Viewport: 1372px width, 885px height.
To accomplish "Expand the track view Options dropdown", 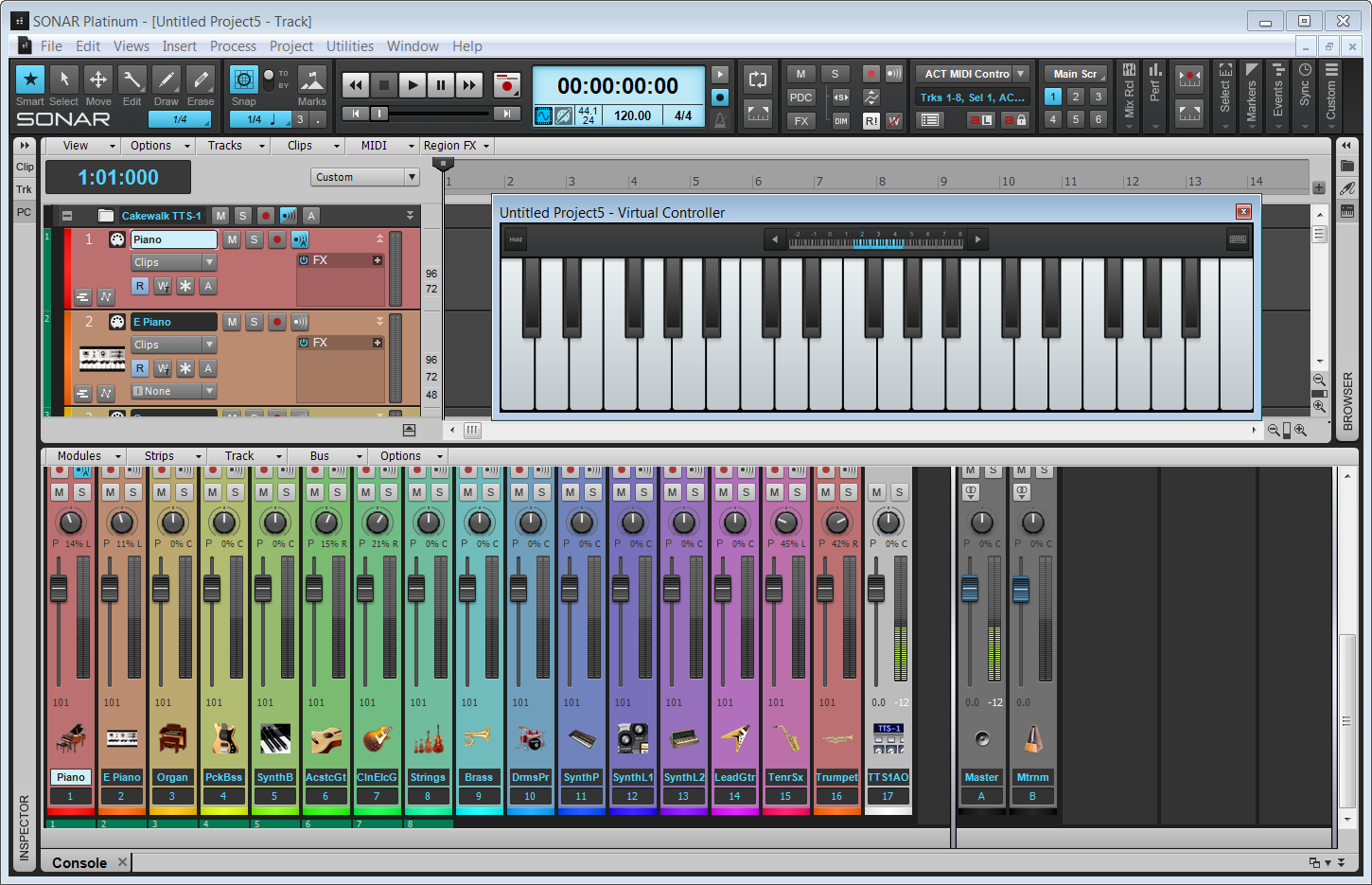I will 159,146.
